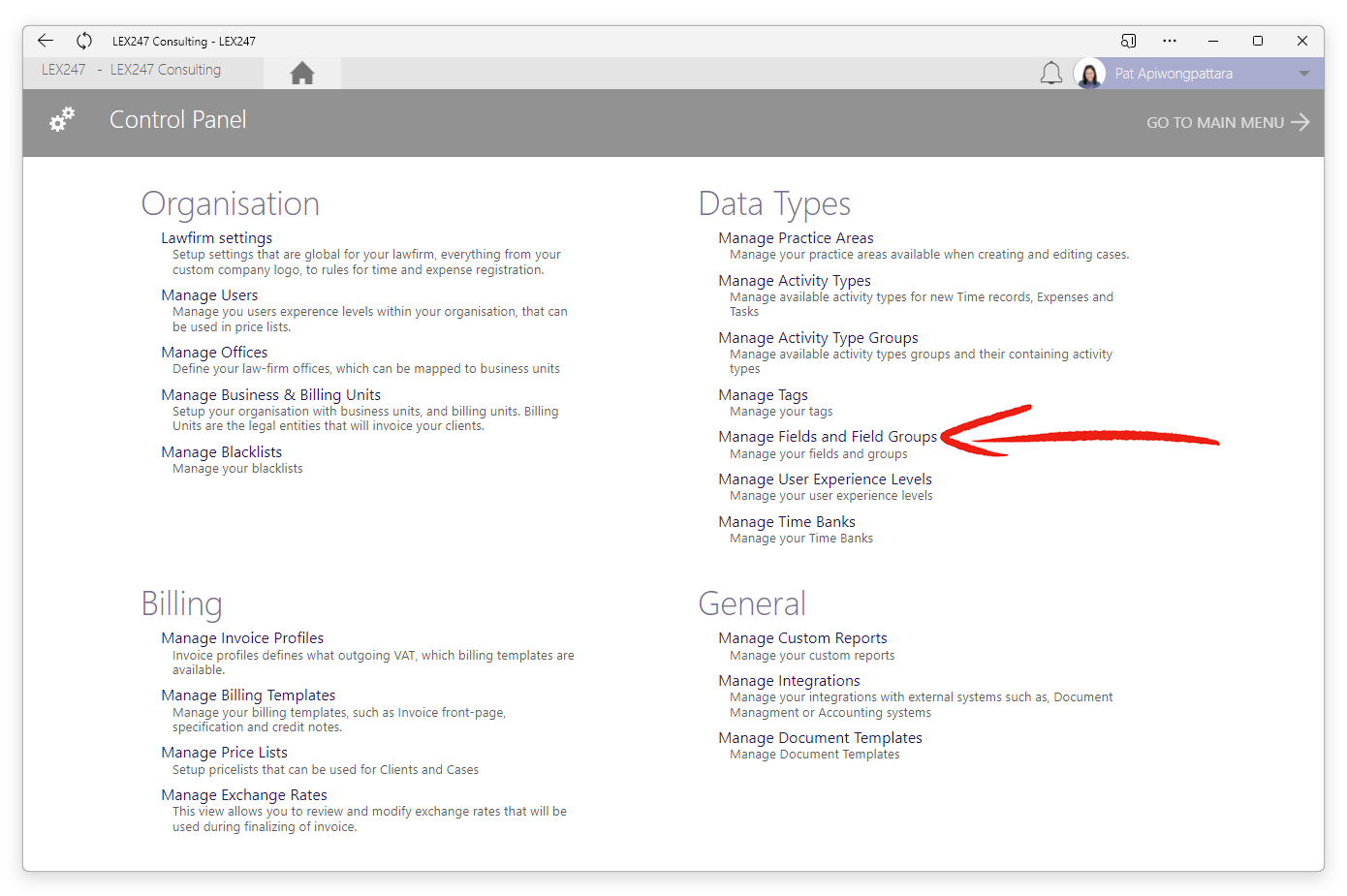Click the cast/sidebar icon in the title bar
The width and height of the screenshot is (1347, 896).
pyautogui.click(x=1128, y=41)
